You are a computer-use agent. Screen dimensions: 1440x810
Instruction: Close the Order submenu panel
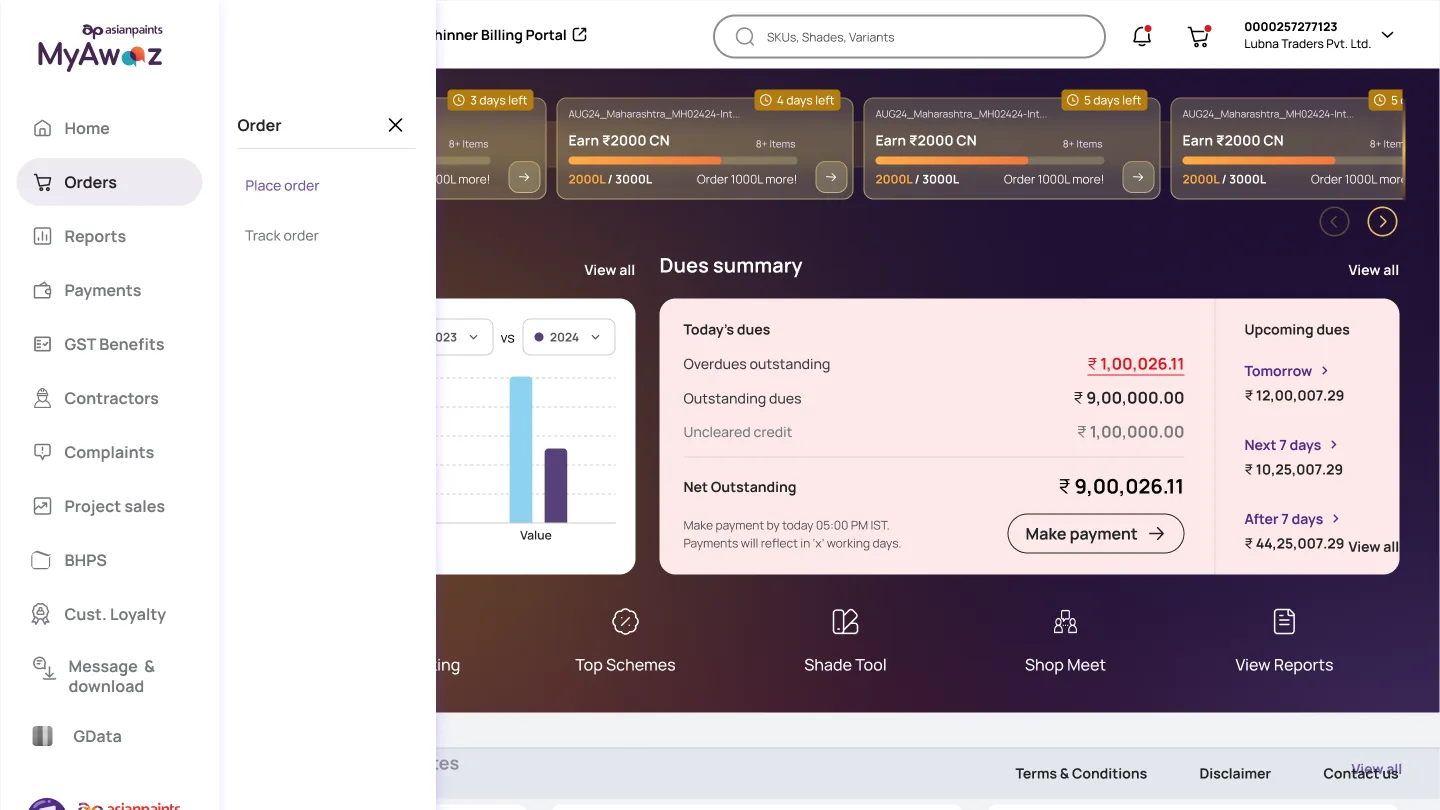(395, 125)
